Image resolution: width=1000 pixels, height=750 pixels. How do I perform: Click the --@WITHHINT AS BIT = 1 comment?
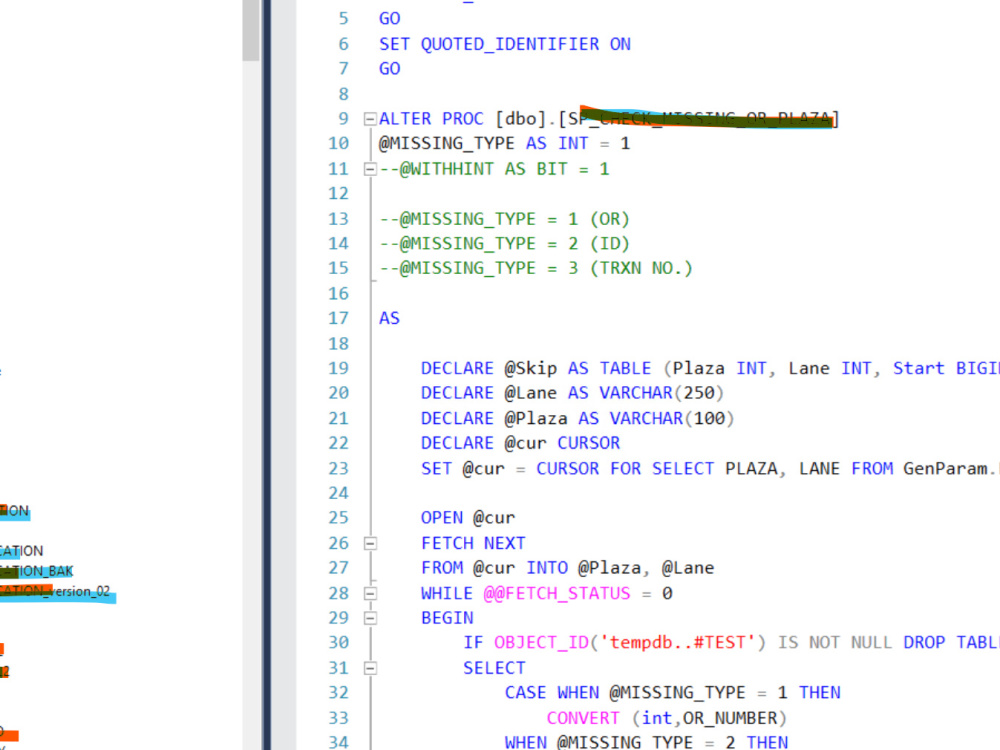point(494,169)
